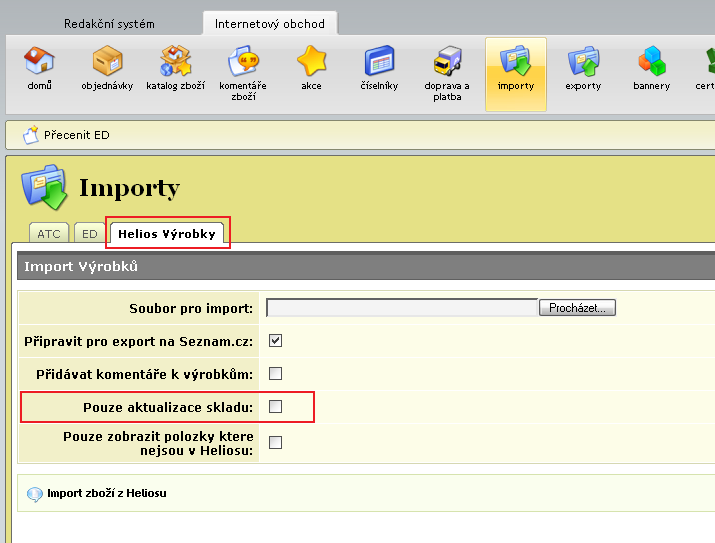Select the importy folder icon

point(516,60)
